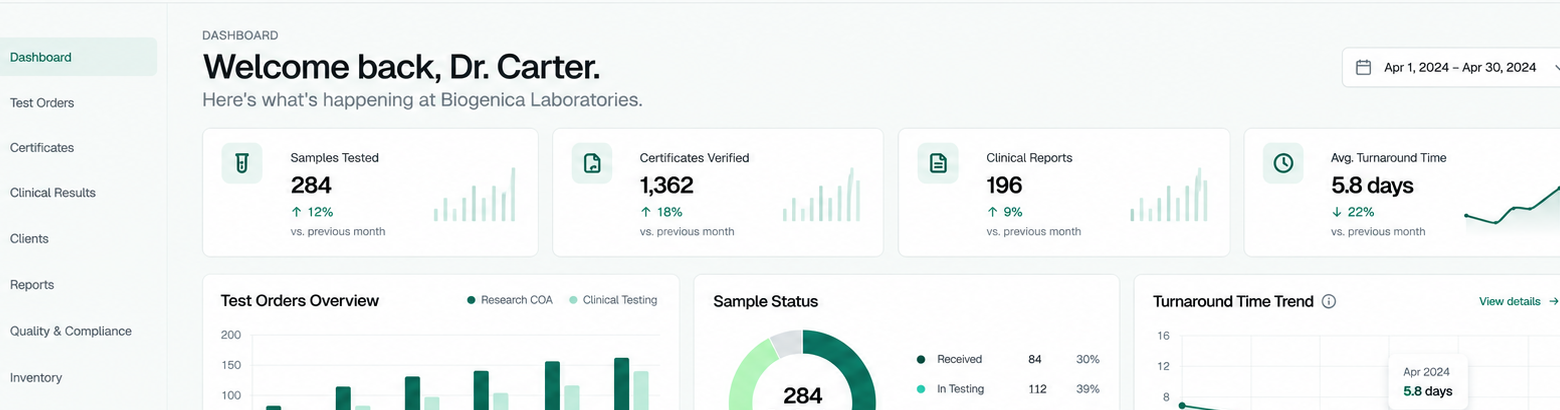Click the Welcome back, Dr. Carter heading
The height and width of the screenshot is (410, 1560).
[x=401, y=67]
